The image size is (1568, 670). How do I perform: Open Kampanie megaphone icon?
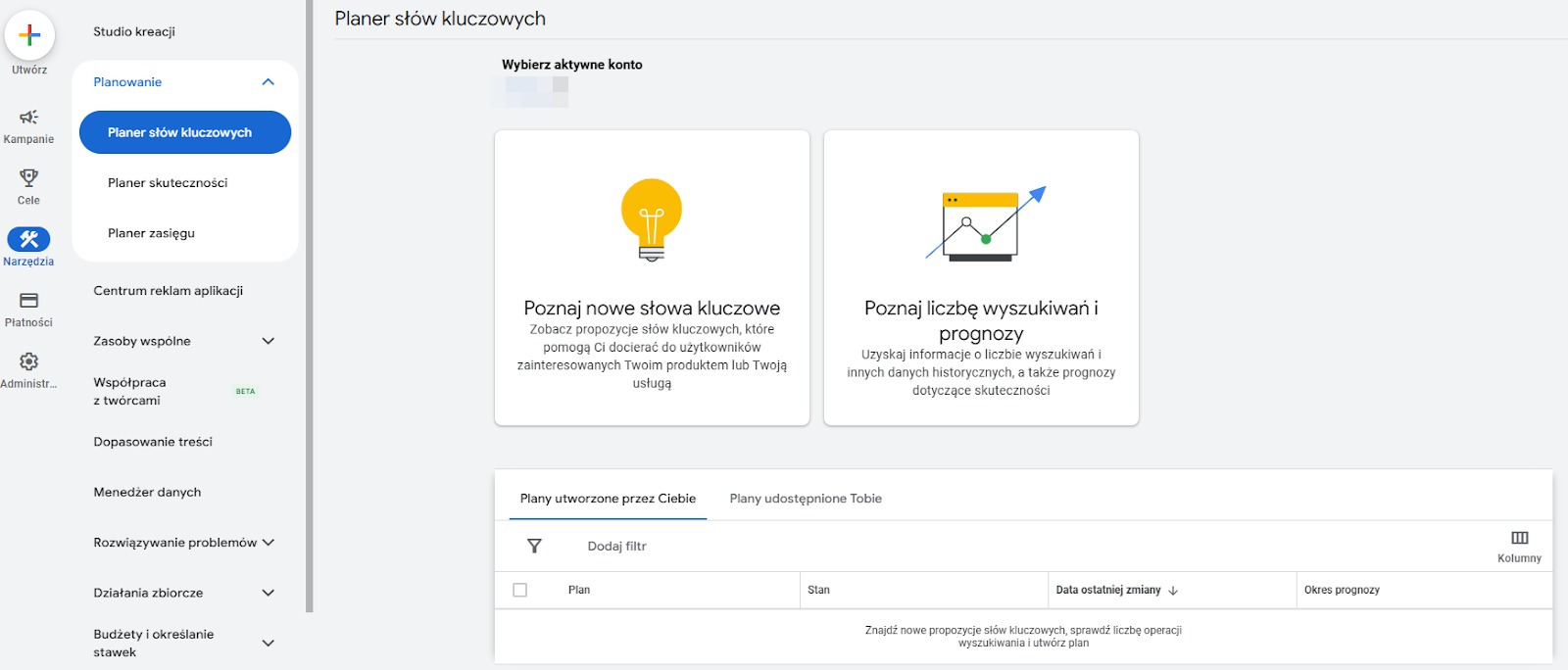[28, 118]
